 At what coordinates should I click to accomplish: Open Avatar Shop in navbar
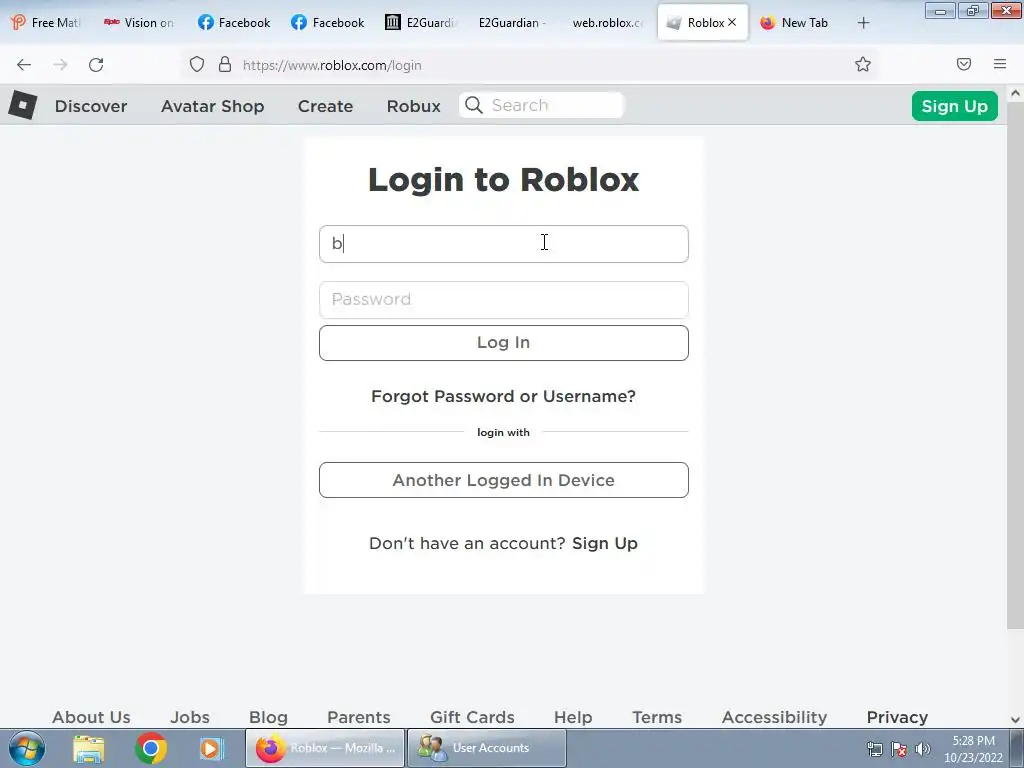click(x=212, y=106)
